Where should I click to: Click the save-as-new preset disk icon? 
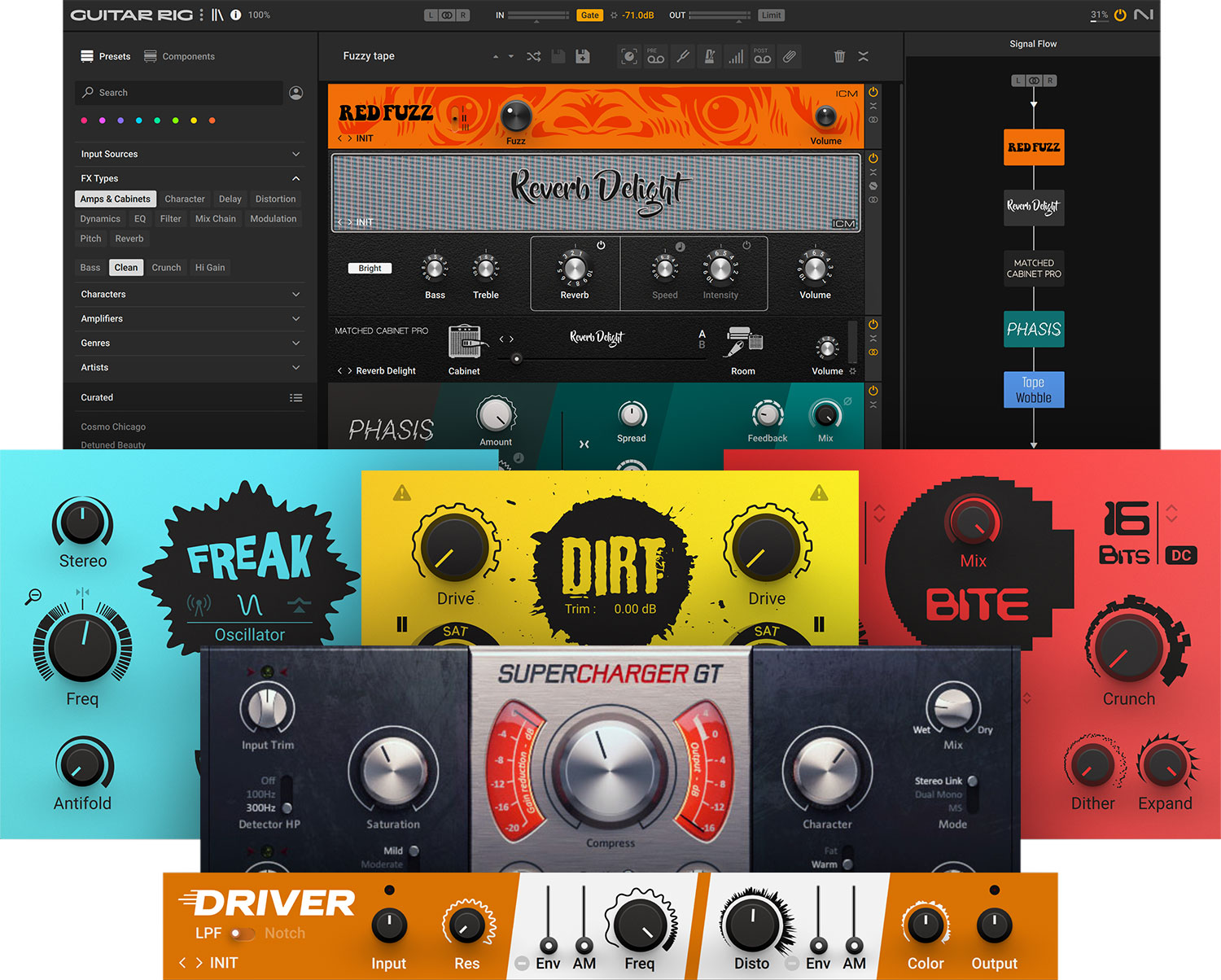click(583, 56)
